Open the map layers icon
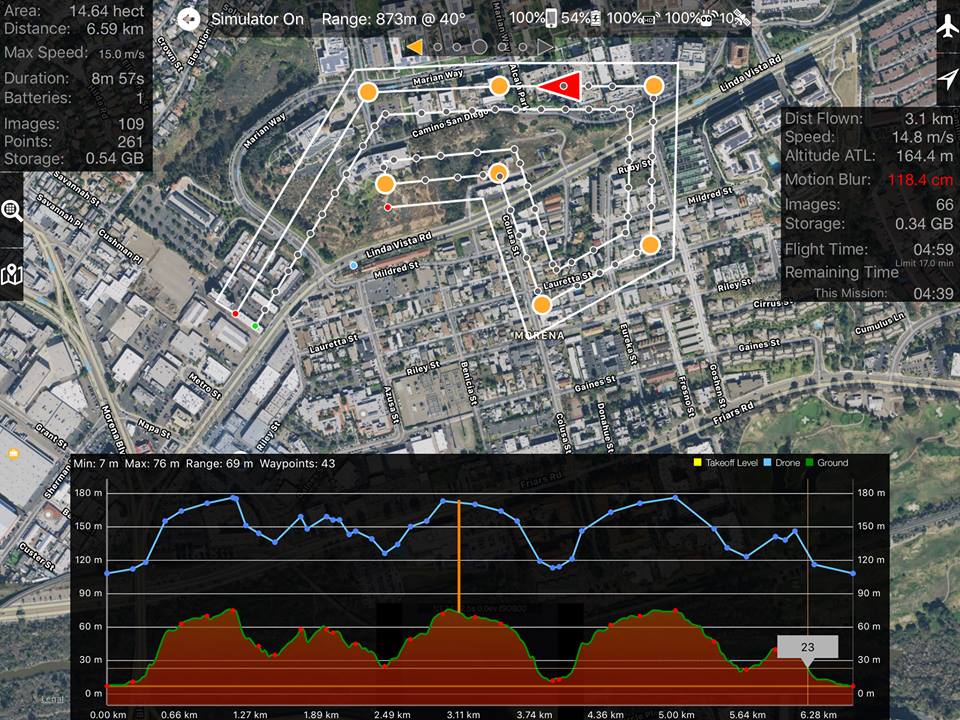Viewport: 960px width, 720px height. pos(12,275)
